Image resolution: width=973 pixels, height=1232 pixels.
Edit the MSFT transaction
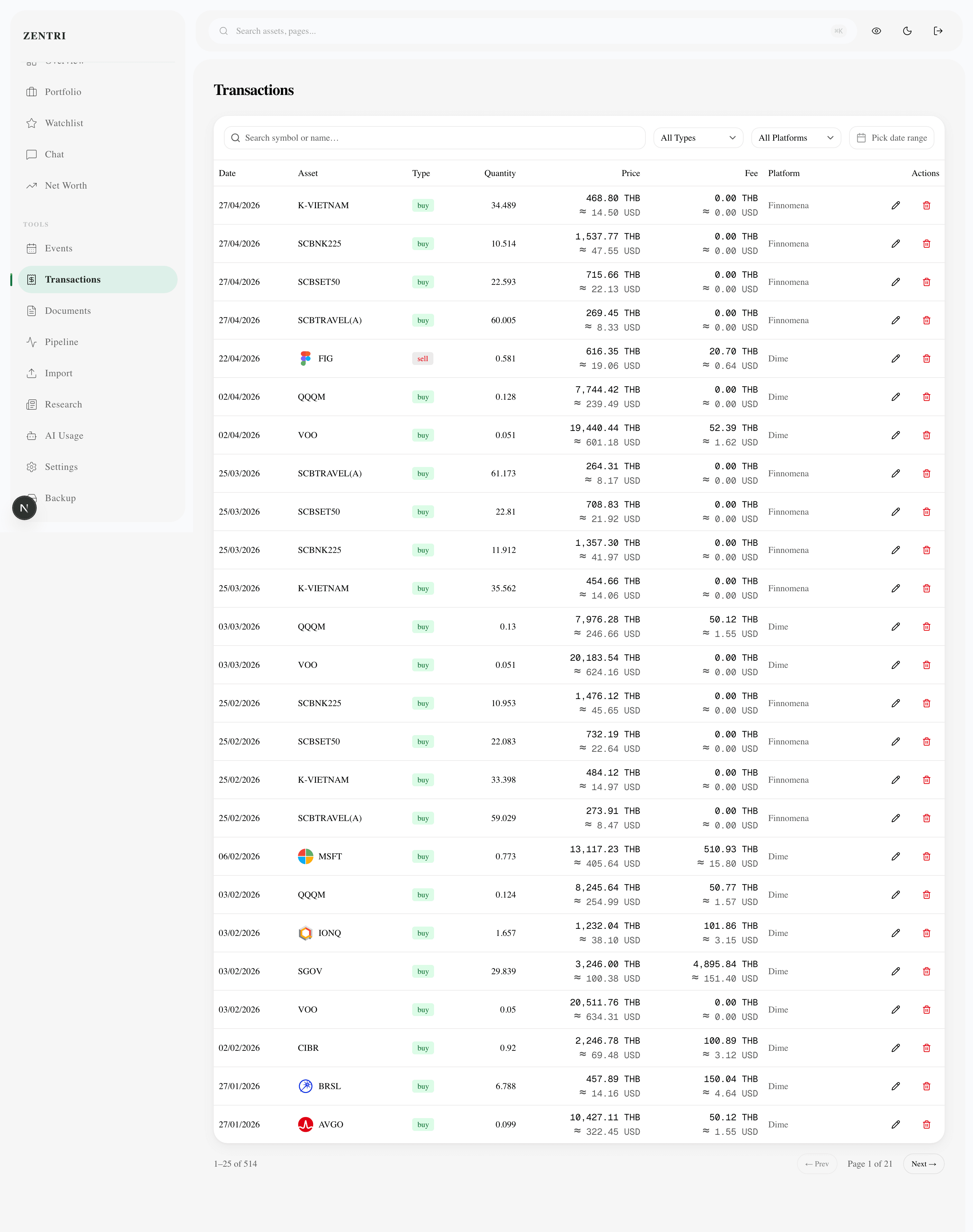coord(895,856)
